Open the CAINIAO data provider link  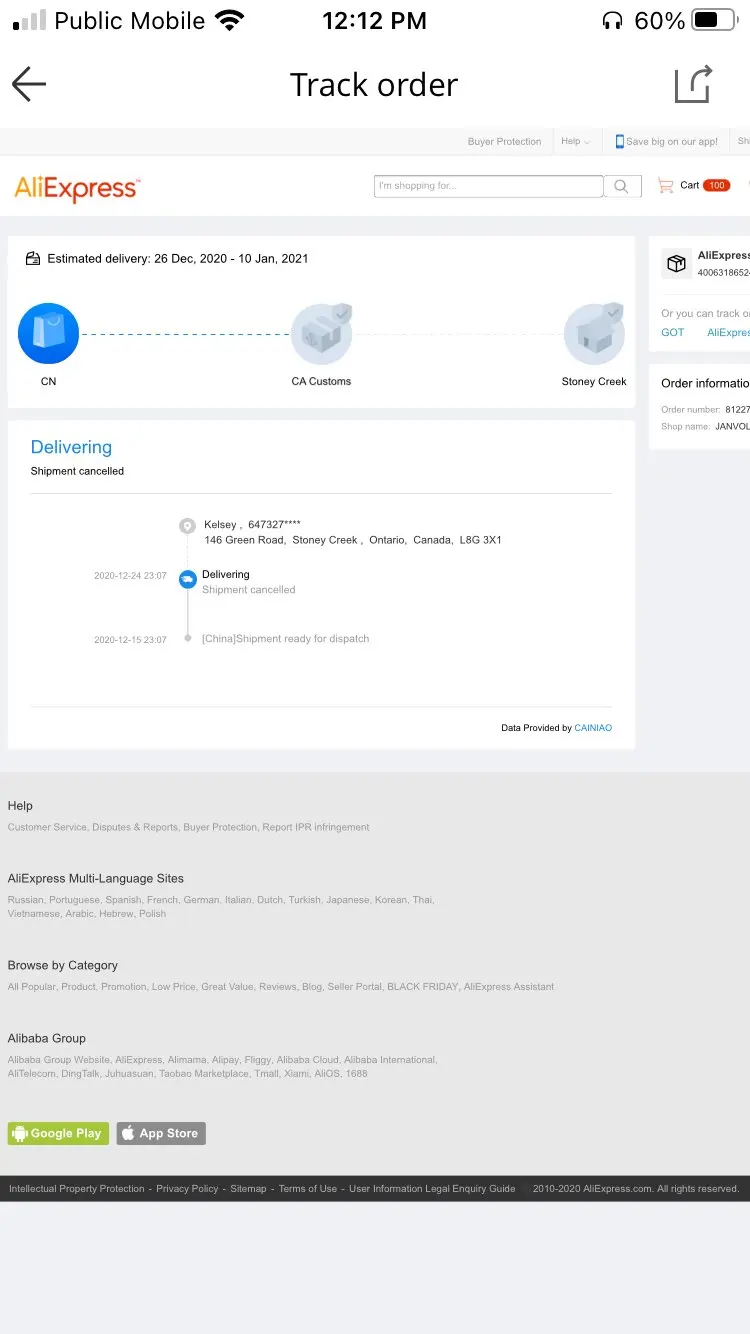[x=593, y=728]
